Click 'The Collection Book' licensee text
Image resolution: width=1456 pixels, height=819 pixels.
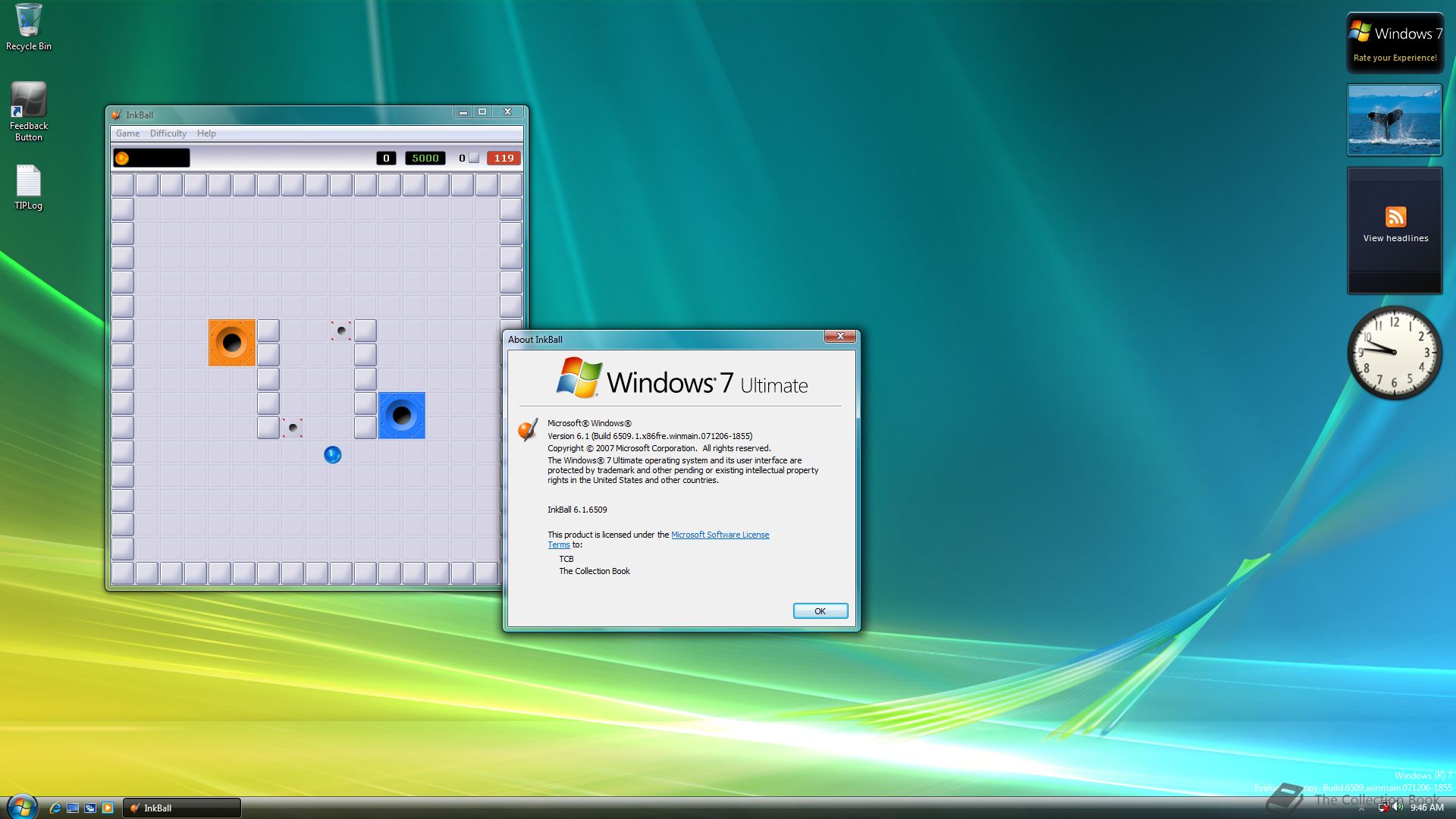595,571
